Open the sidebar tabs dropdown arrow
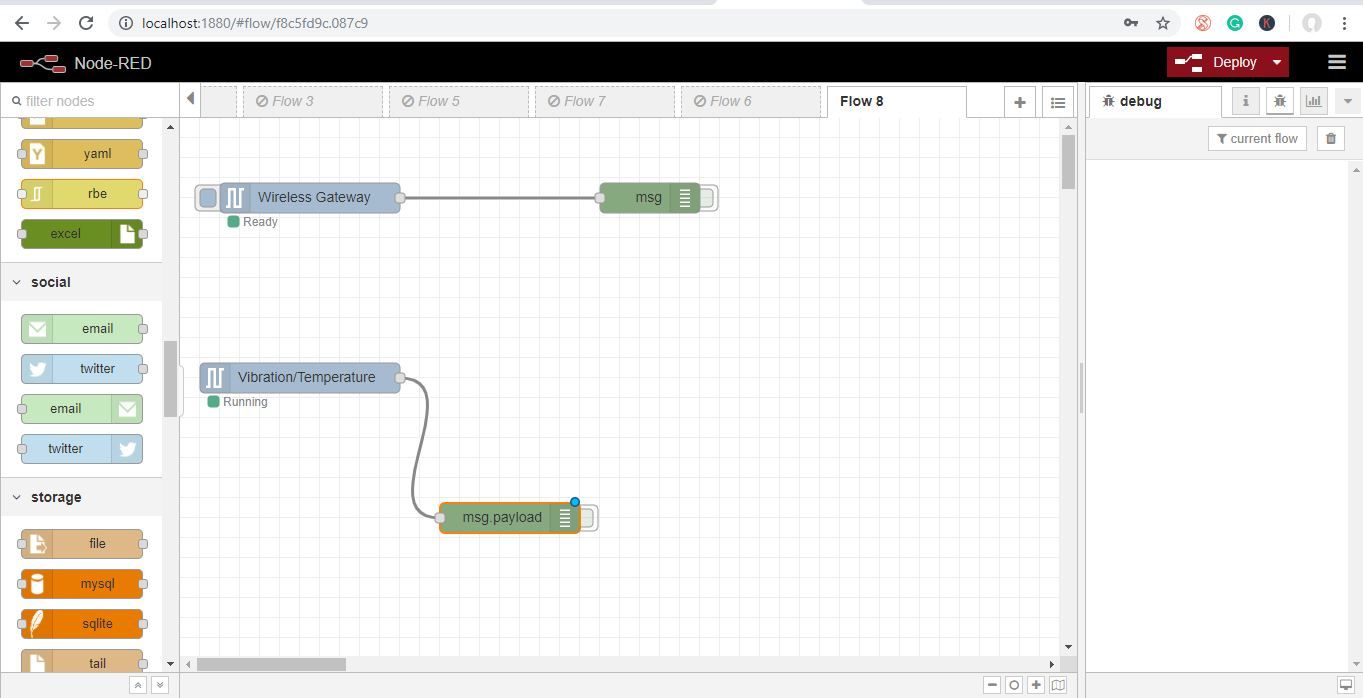Screen dimensions: 1363x698 (x=1347, y=101)
